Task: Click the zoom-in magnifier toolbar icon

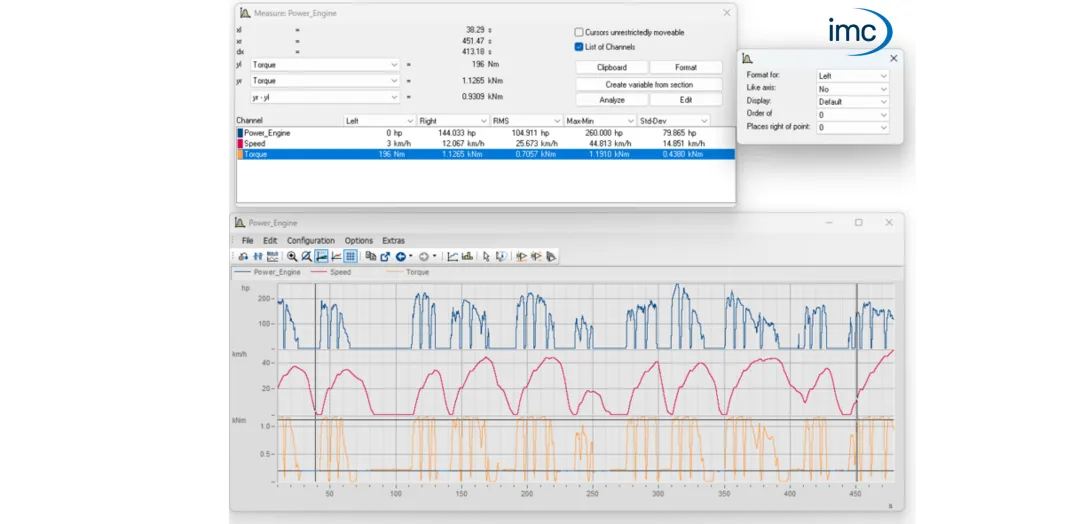Action: [292, 257]
